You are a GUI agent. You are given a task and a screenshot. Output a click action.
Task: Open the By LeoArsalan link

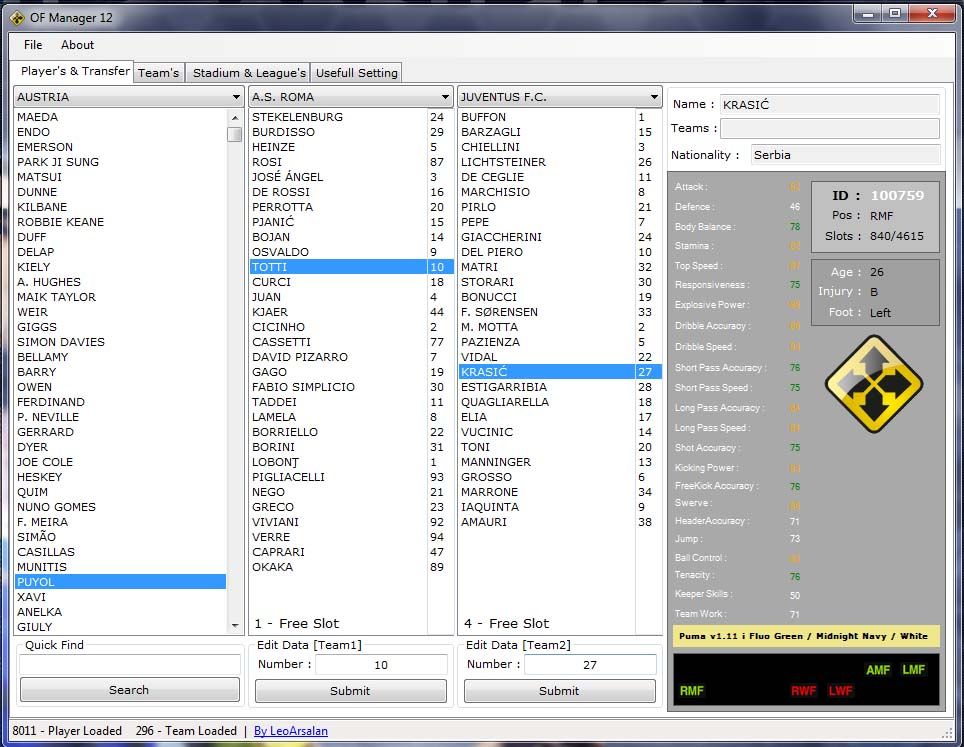pos(290,731)
